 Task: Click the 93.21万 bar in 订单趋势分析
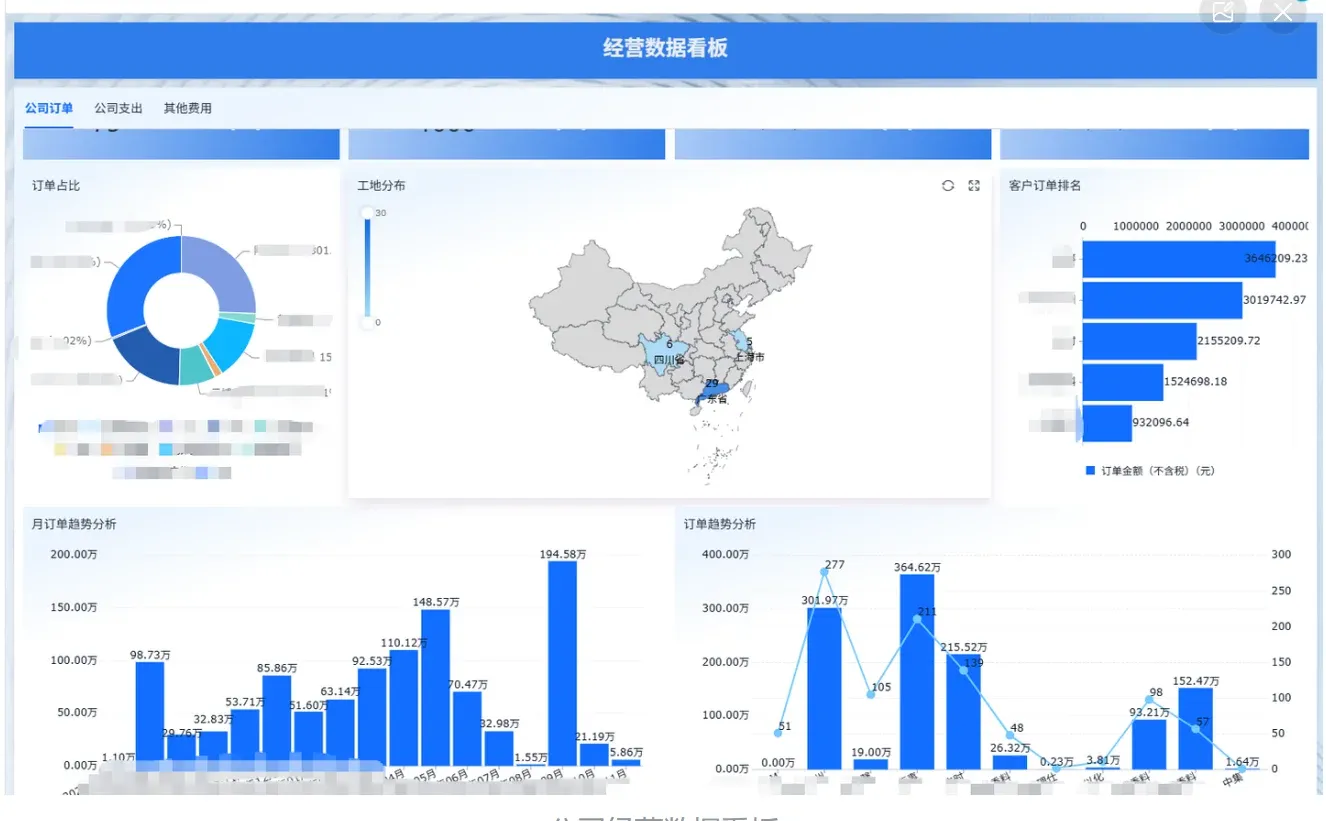[1149, 744]
